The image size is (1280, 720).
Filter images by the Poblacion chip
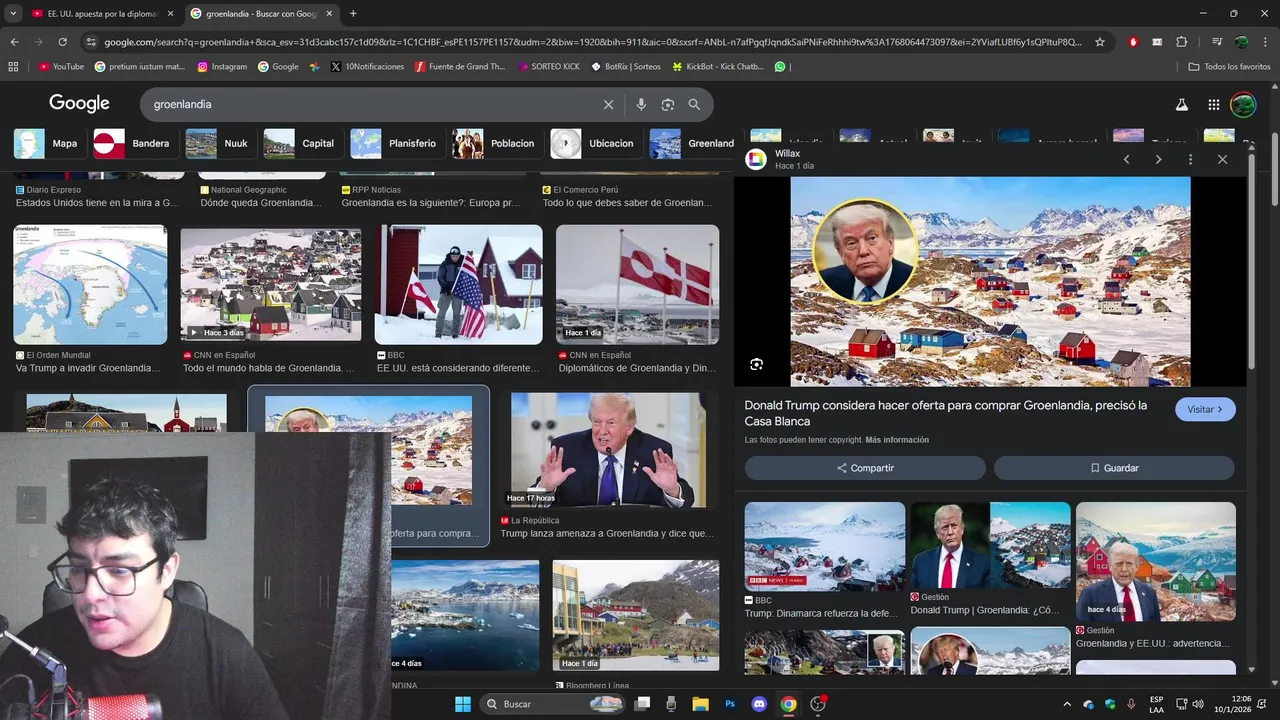[496, 143]
